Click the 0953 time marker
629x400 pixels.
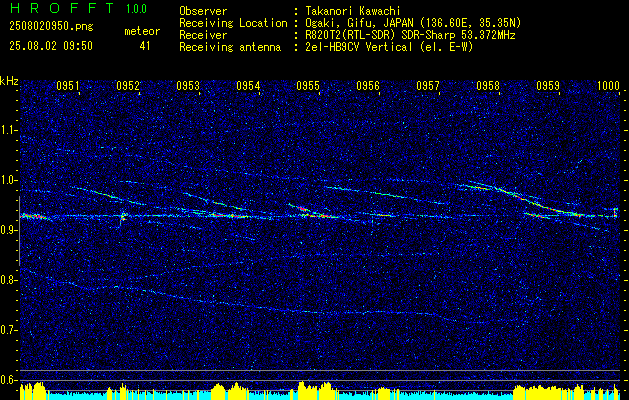pos(188,85)
